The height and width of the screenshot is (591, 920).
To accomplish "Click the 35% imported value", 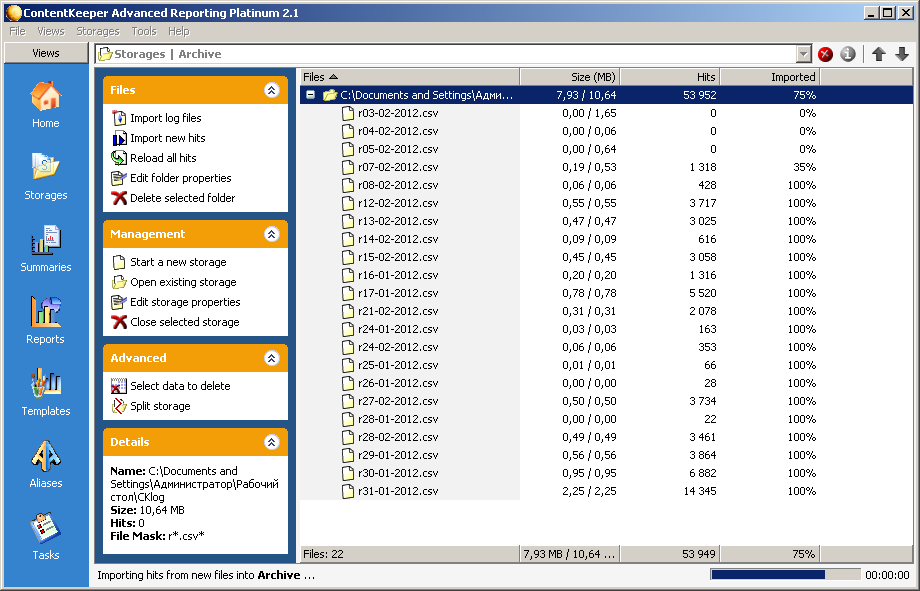I will 804,167.
